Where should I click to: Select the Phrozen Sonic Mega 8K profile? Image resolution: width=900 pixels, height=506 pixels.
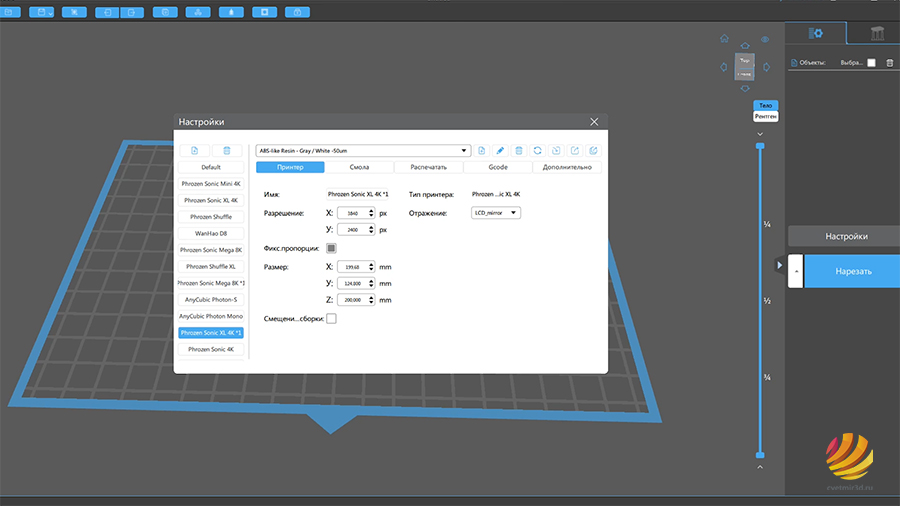pos(211,250)
